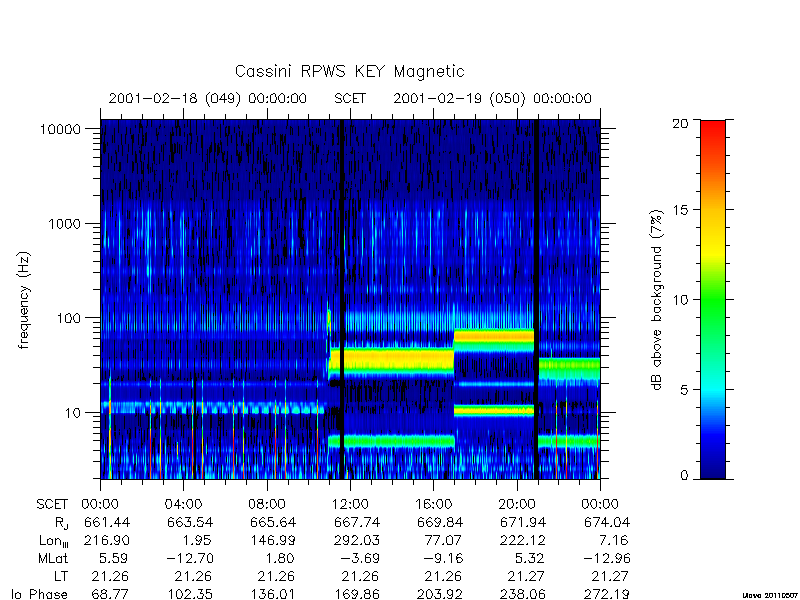Click the MLat value -12.96
The image size is (800, 600).
tap(607, 559)
